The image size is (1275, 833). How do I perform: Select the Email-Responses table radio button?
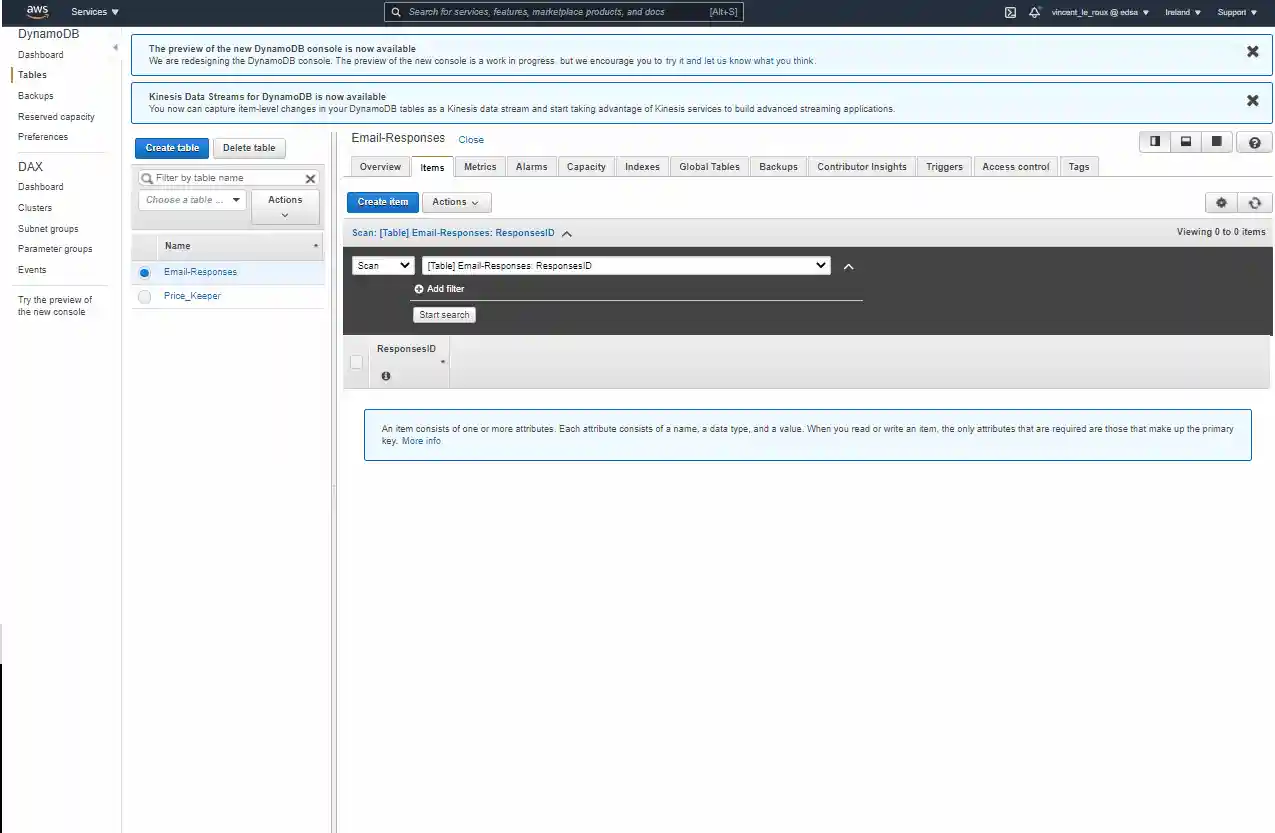click(x=145, y=272)
